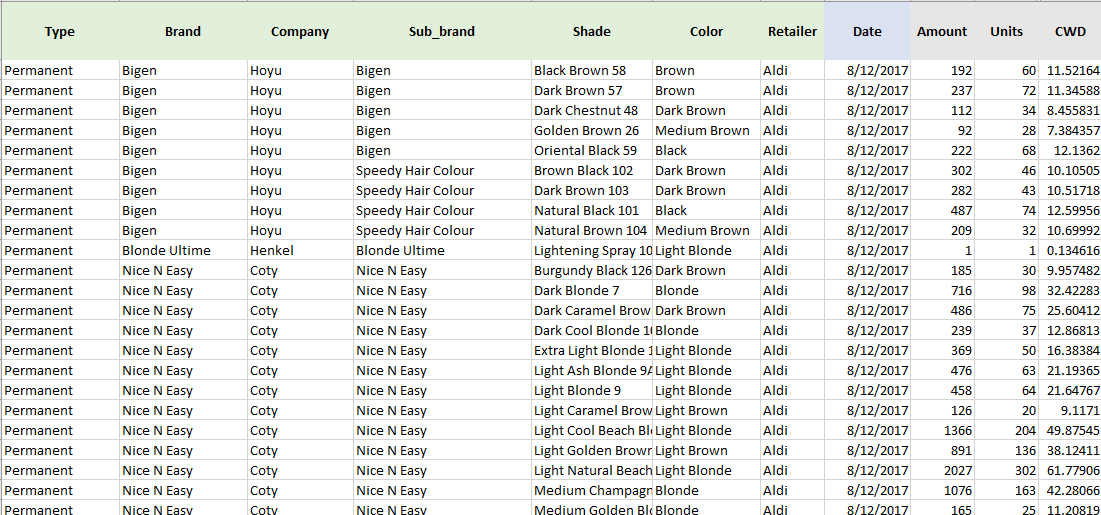Click the Units value 204
The height and width of the screenshot is (515, 1101).
1006,431
